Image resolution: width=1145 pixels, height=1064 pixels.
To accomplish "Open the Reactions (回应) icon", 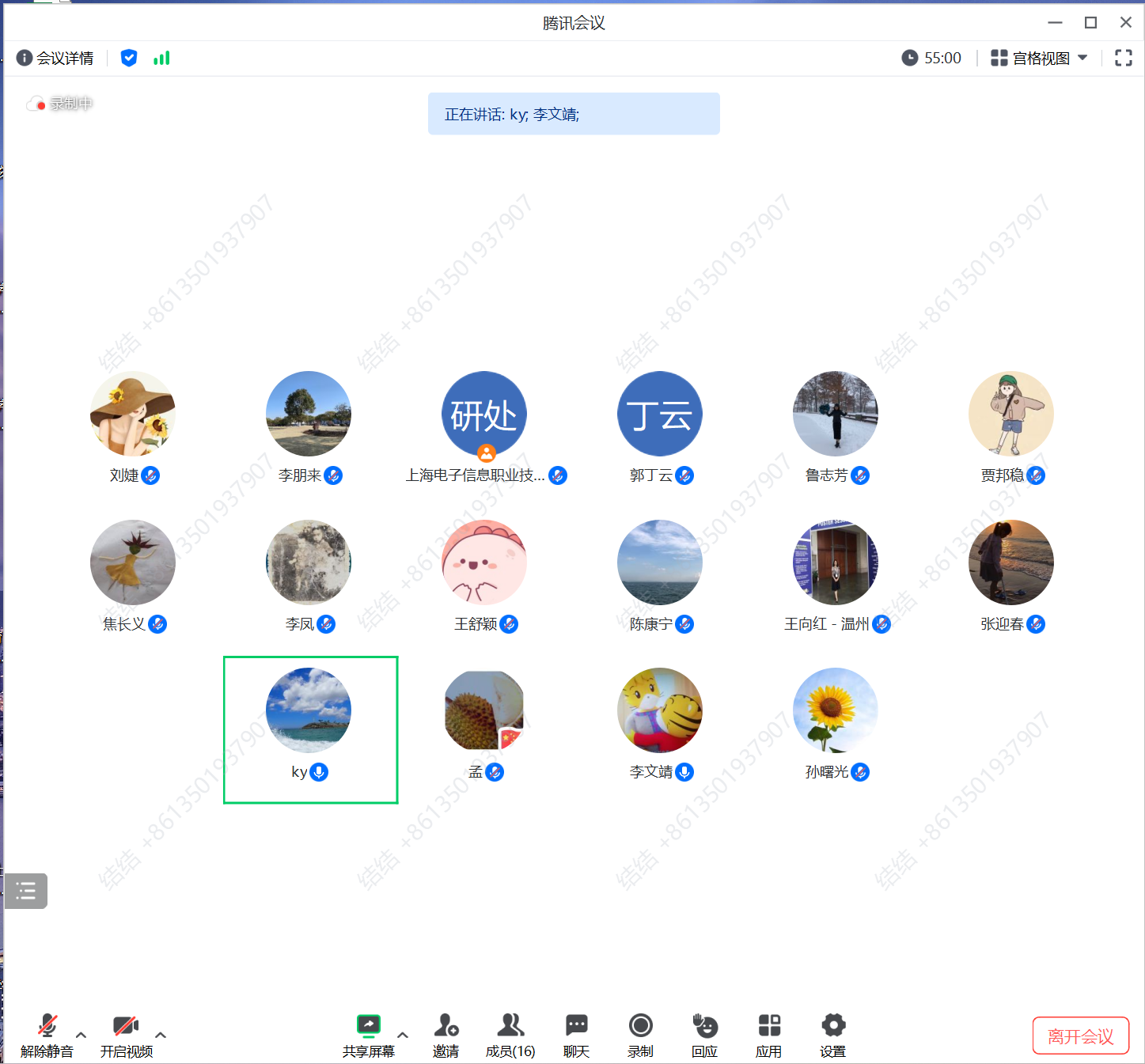I will (704, 1027).
